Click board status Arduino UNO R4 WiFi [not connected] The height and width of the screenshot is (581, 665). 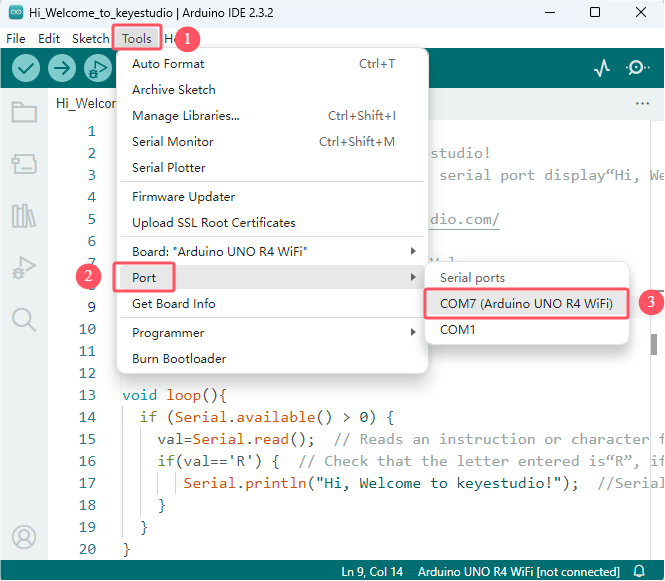(x=518, y=571)
